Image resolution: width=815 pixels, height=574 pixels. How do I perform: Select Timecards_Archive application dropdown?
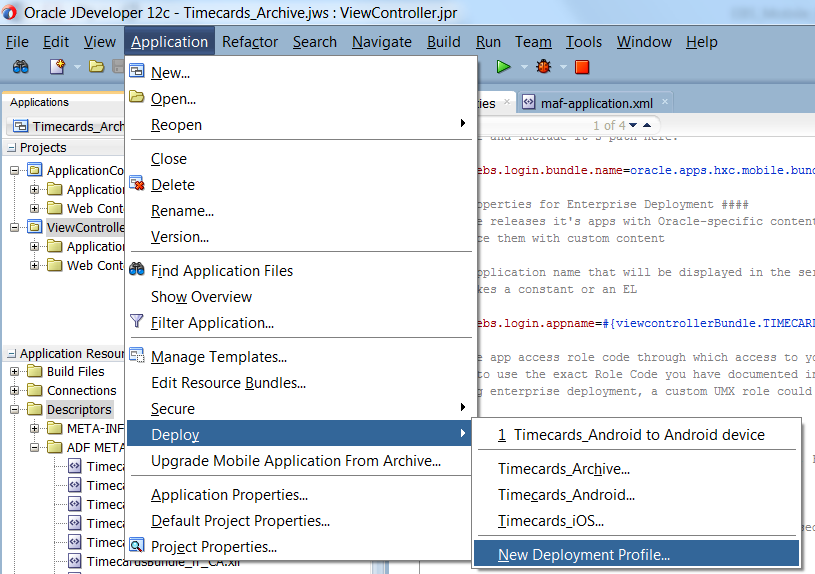[65, 126]
